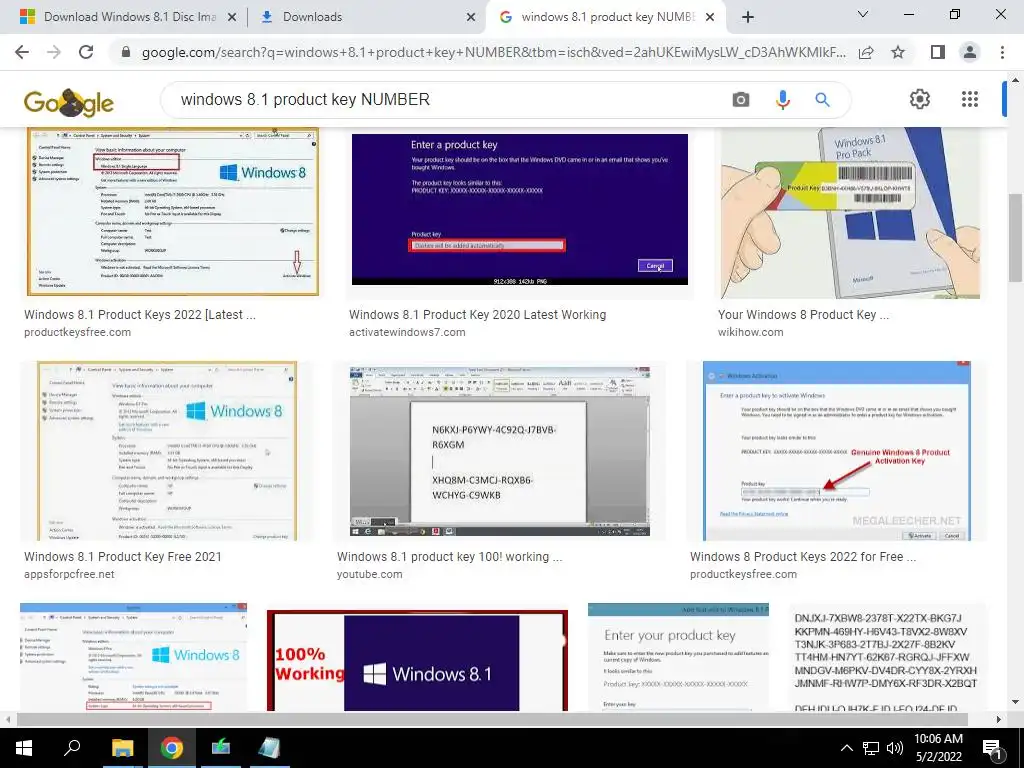Open File Explorer from the taskbar
Screen dimensions: 1024x768
click(122, 748)
